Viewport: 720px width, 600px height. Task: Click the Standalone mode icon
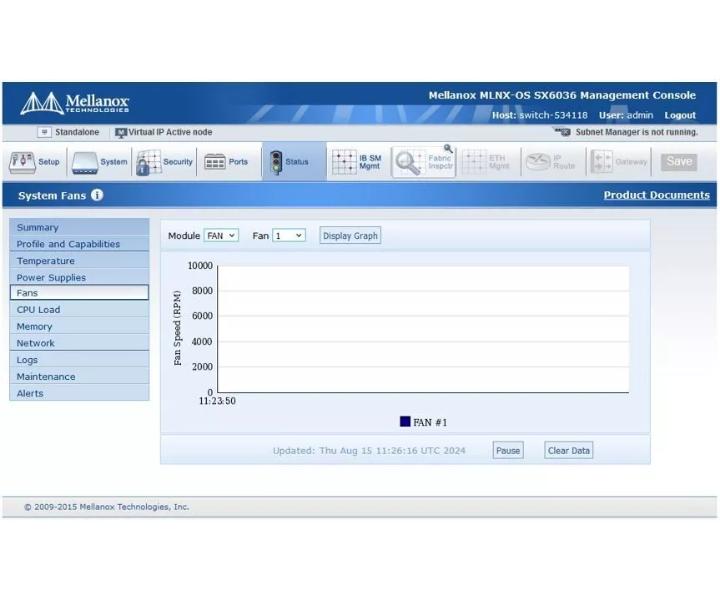click(44, 132)
